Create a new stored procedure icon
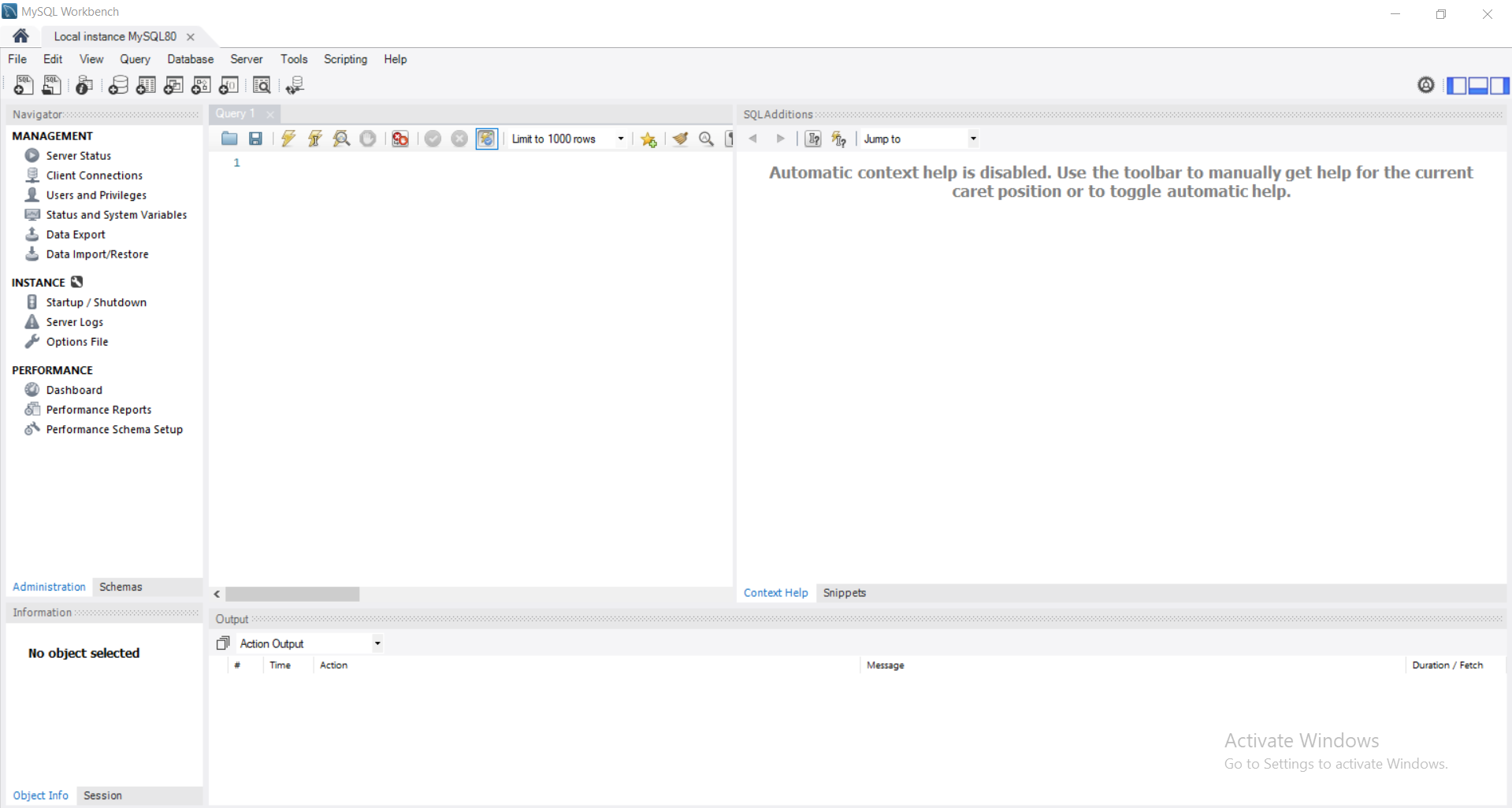 click(x=201, y=85)
